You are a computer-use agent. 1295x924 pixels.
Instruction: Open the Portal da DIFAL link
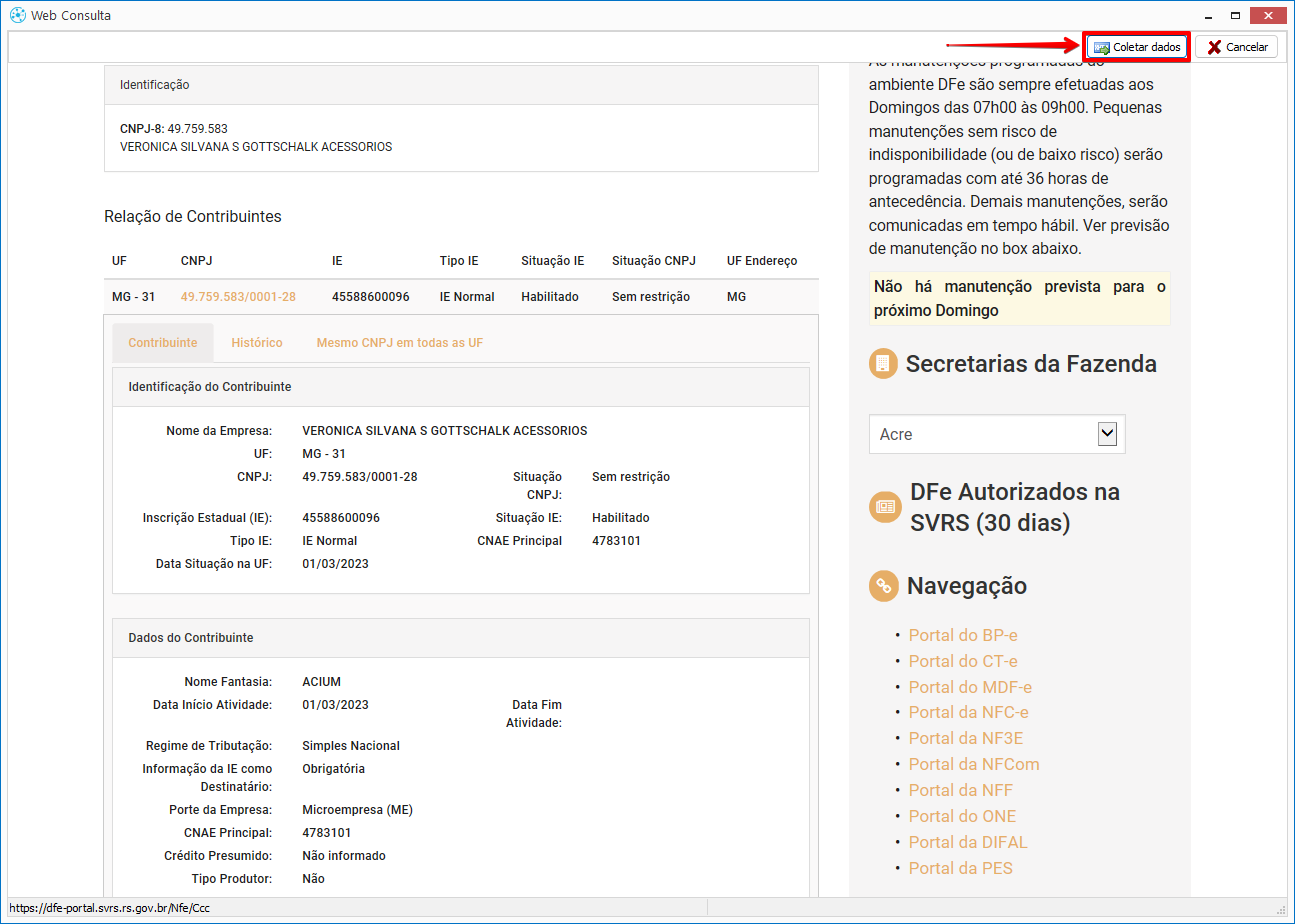coord(968,842)
